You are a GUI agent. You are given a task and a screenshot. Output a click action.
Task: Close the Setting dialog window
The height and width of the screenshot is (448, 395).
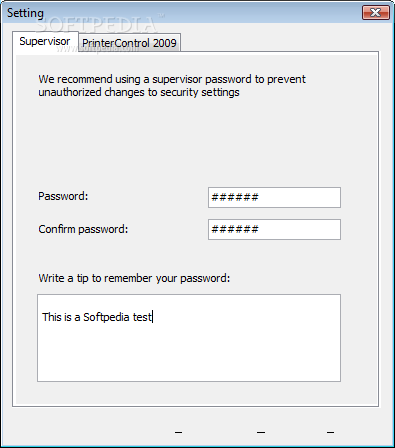coord(376,13)
